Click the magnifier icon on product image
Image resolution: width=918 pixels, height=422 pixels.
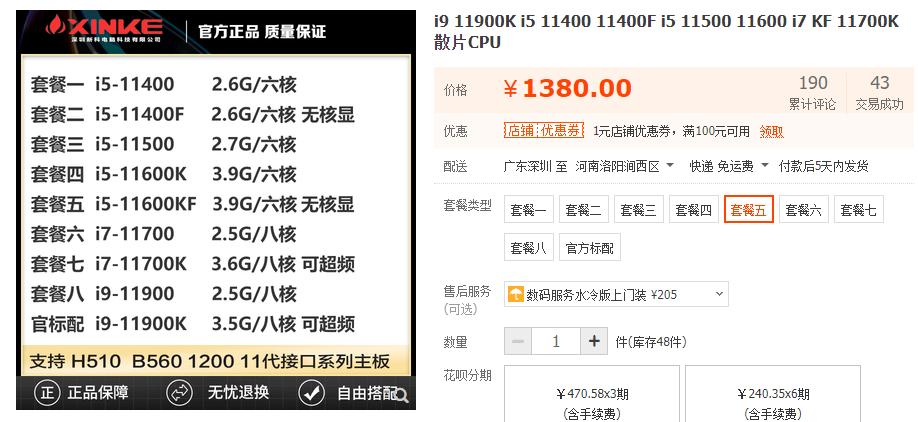402,396
